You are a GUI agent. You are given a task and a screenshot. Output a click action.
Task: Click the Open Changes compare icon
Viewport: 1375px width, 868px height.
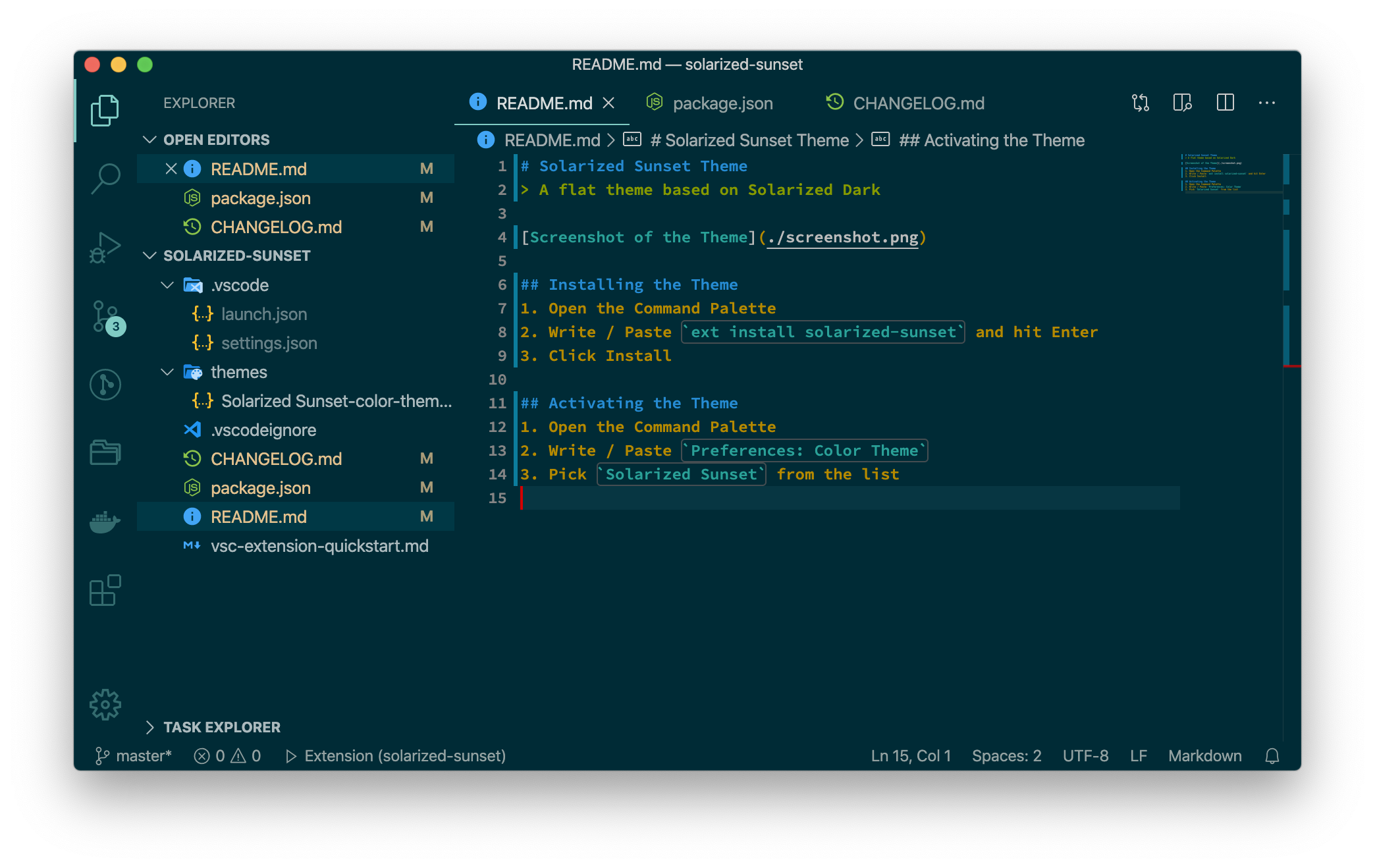1140,103
